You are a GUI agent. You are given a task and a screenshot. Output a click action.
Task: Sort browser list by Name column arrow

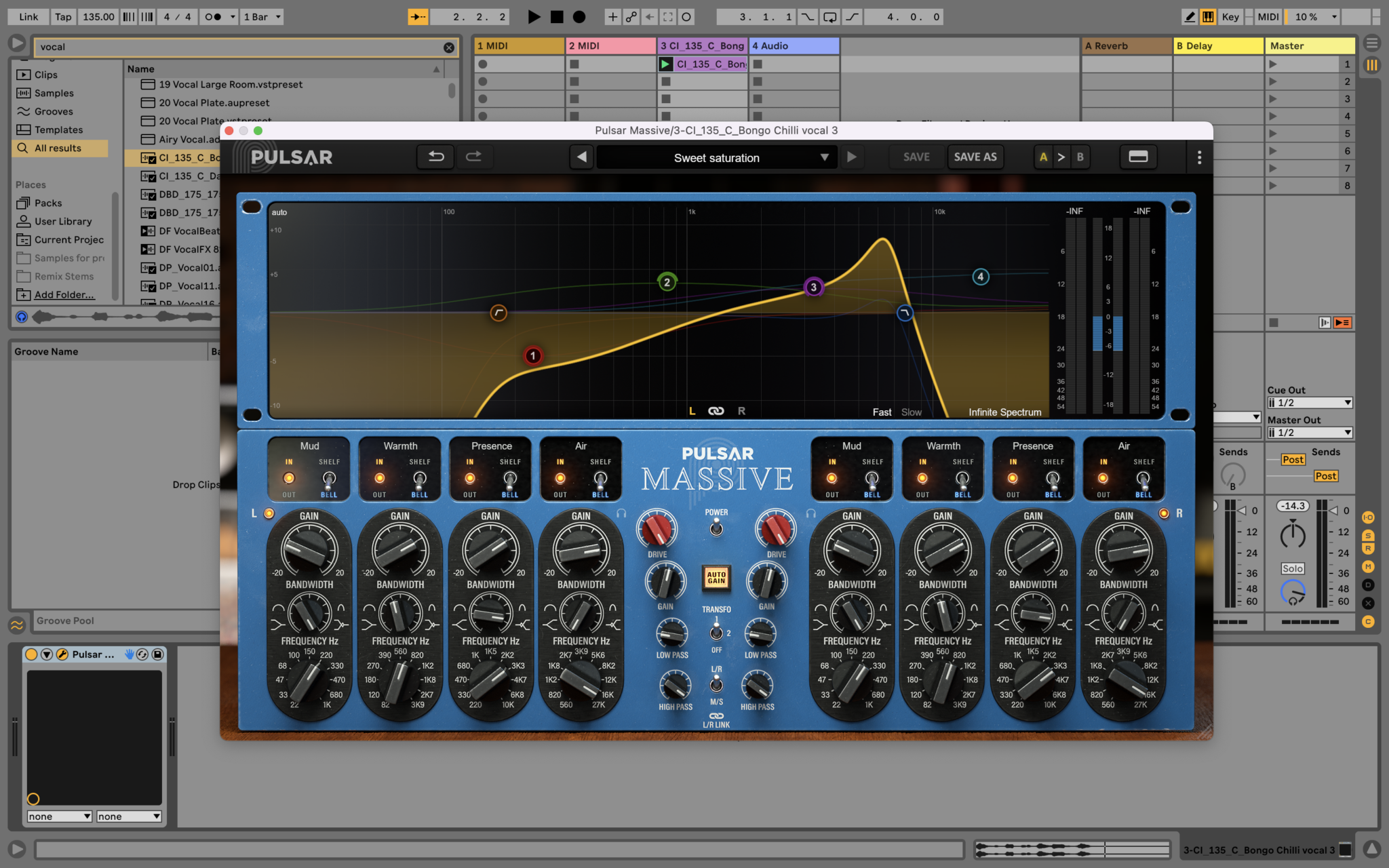(x=436, y=69)
